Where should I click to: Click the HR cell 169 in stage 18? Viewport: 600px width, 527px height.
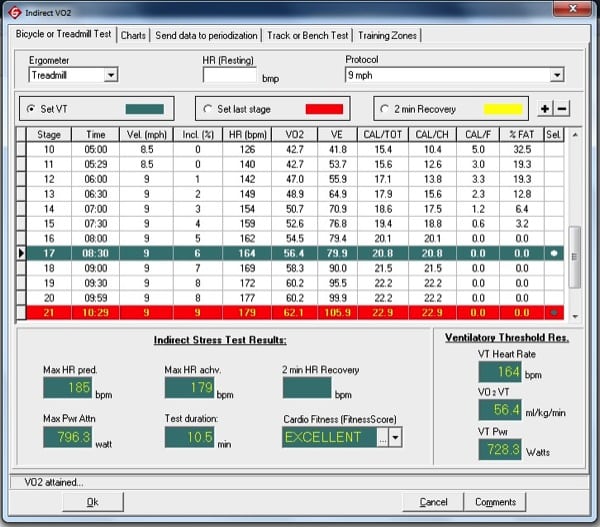[x=247, y=268]
